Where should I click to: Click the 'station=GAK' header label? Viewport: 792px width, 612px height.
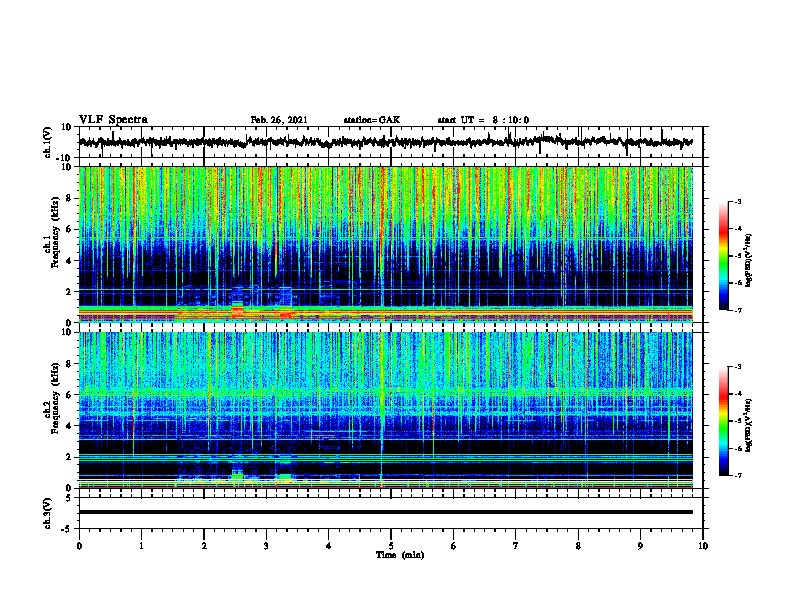372,120
